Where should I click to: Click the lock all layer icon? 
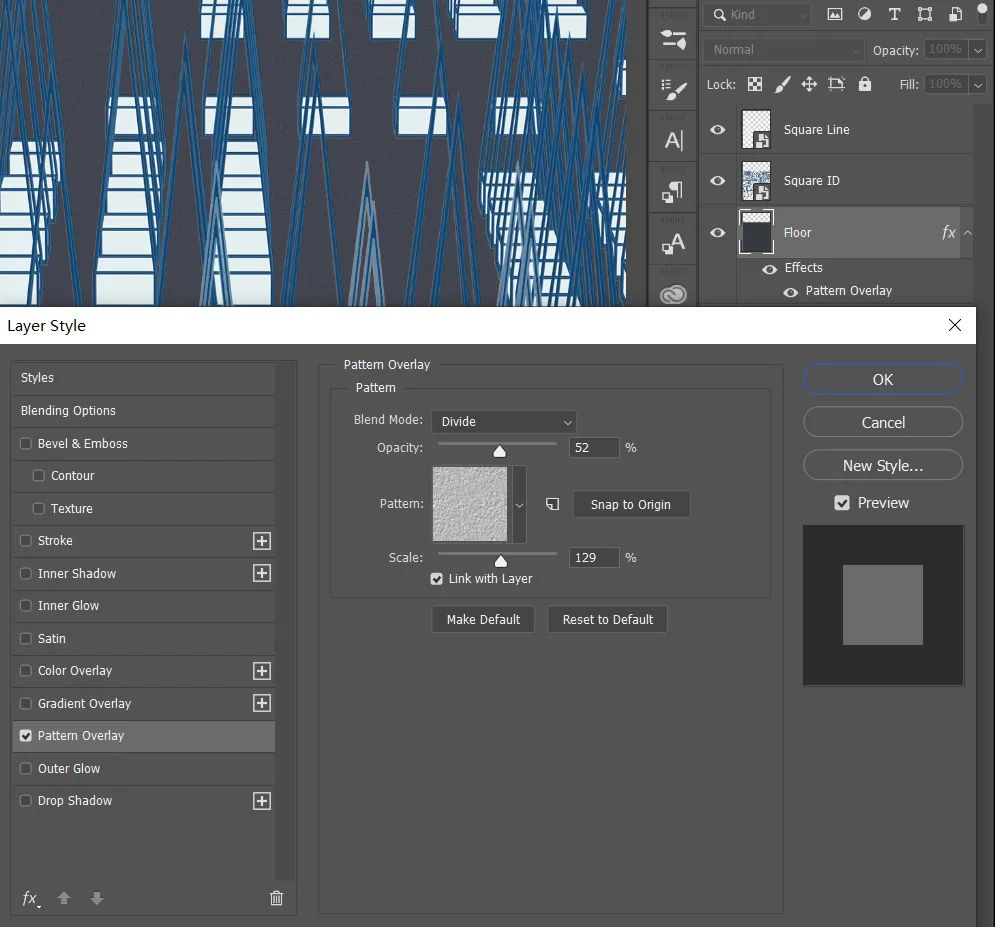click(865, 85)
